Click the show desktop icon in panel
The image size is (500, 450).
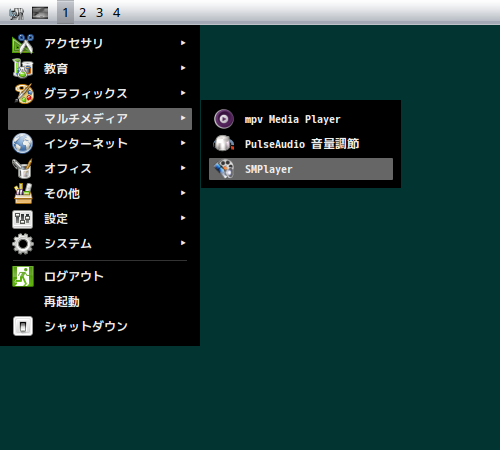40,13
